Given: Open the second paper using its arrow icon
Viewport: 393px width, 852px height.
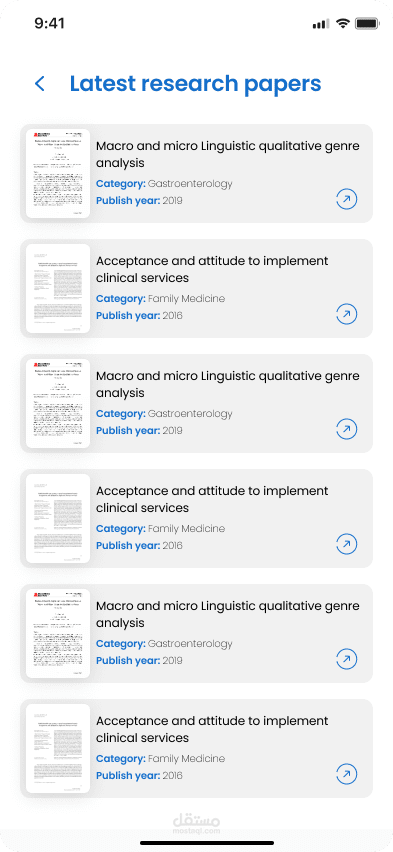Looking at the screenshot, I should (347, 314).
